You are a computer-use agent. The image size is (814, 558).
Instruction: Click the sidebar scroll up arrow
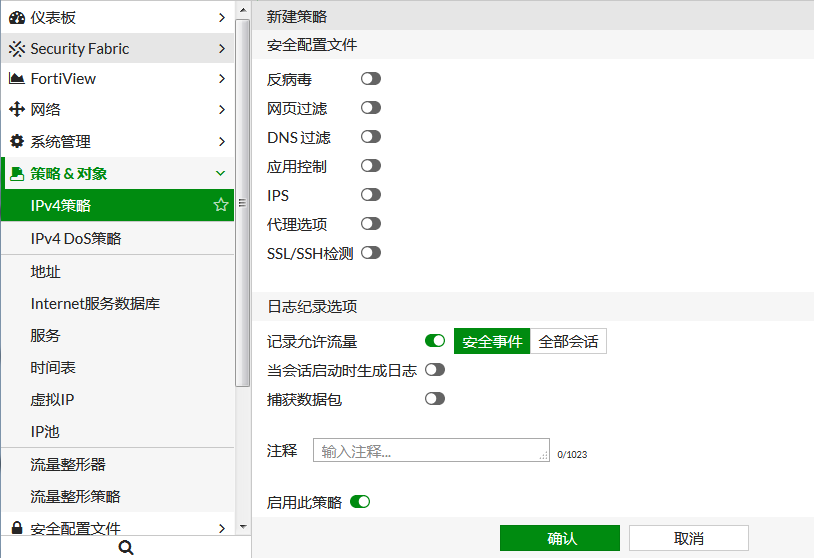[243, 10]
